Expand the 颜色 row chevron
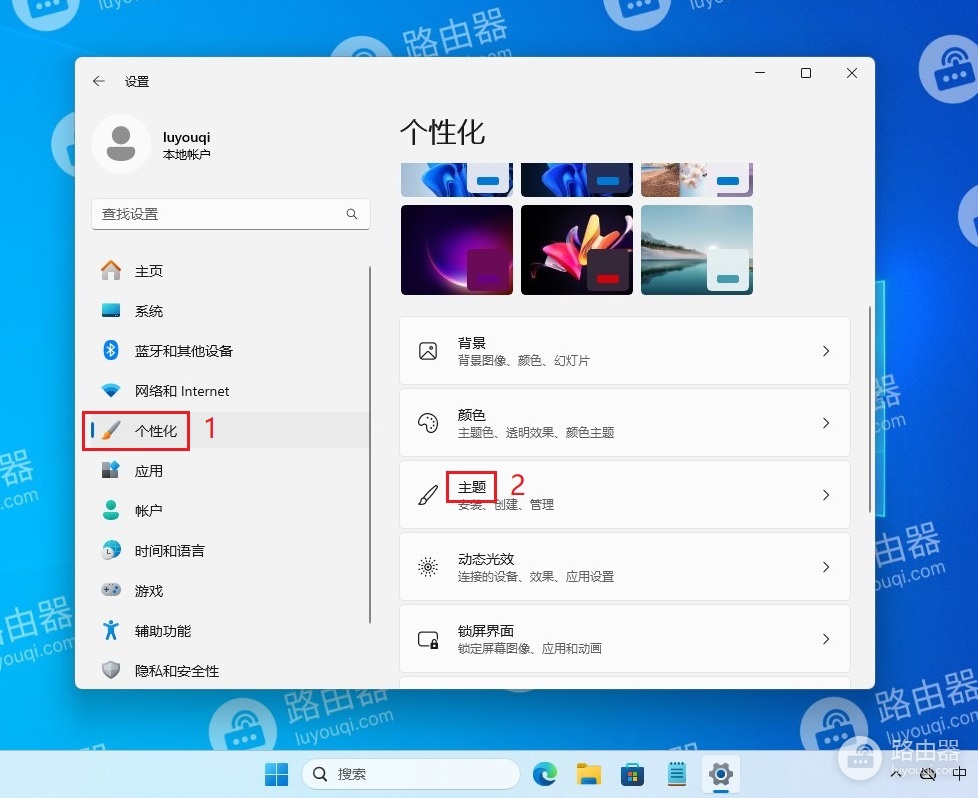The width and height of the screenshot is (978, 798). pos(826,423)
